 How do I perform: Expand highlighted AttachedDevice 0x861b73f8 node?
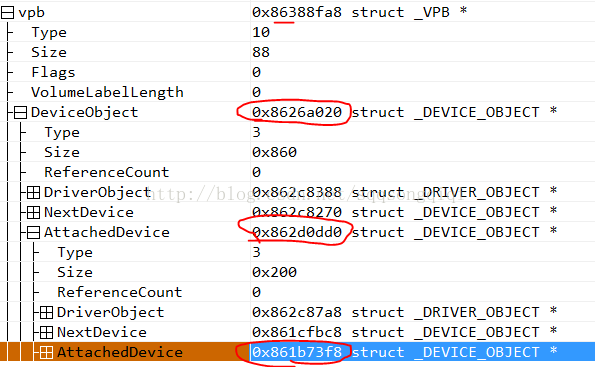coord(46,353)
